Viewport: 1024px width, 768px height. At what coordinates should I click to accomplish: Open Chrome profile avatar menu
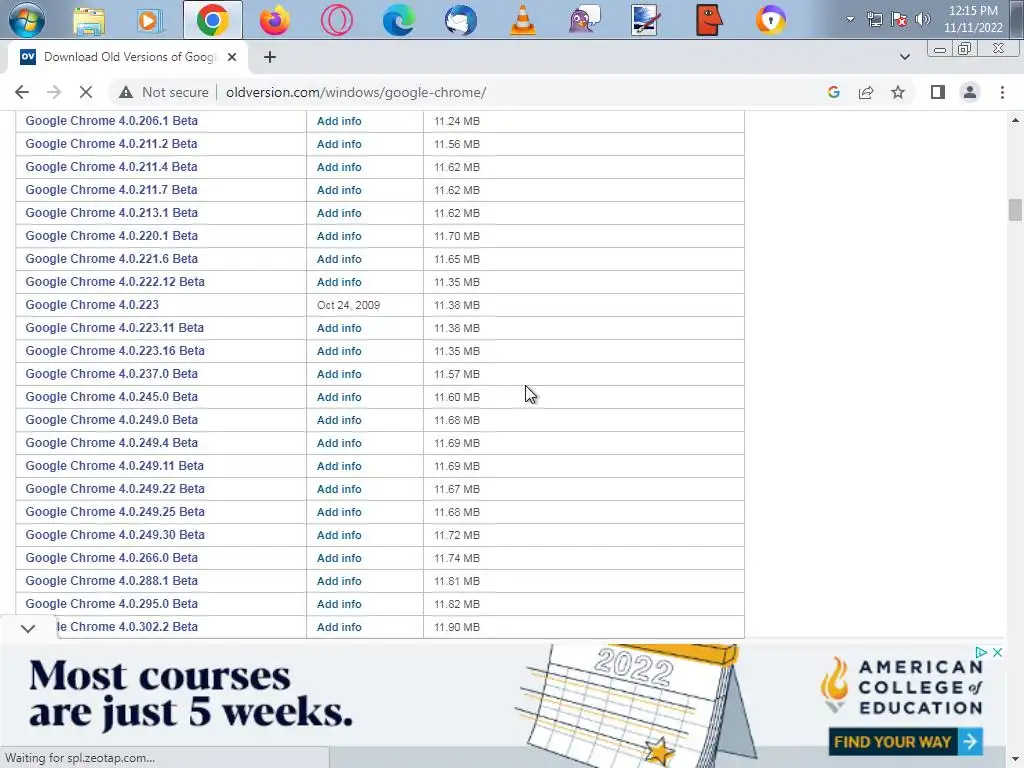(970, 92)
